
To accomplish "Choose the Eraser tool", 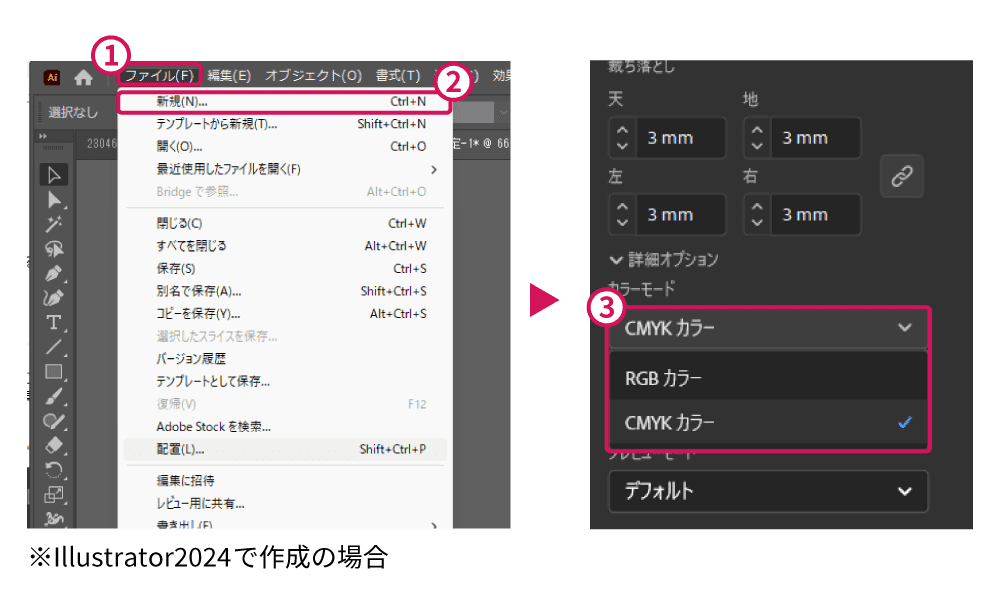I will (54, 445).
